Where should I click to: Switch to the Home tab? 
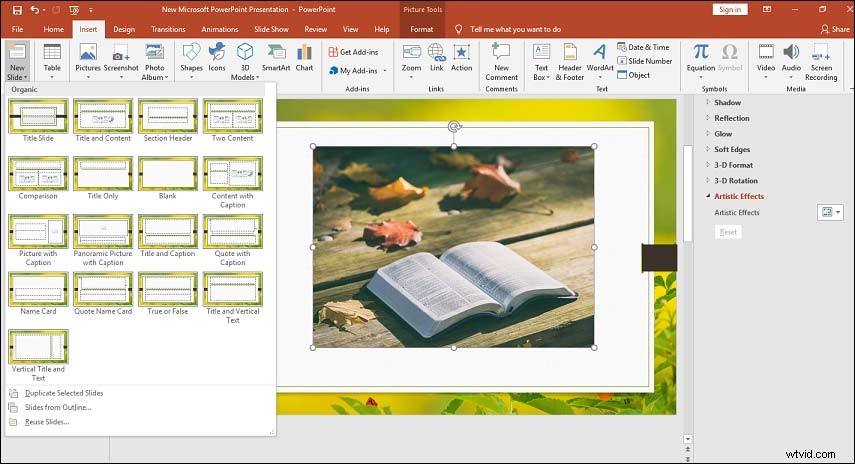53,29
